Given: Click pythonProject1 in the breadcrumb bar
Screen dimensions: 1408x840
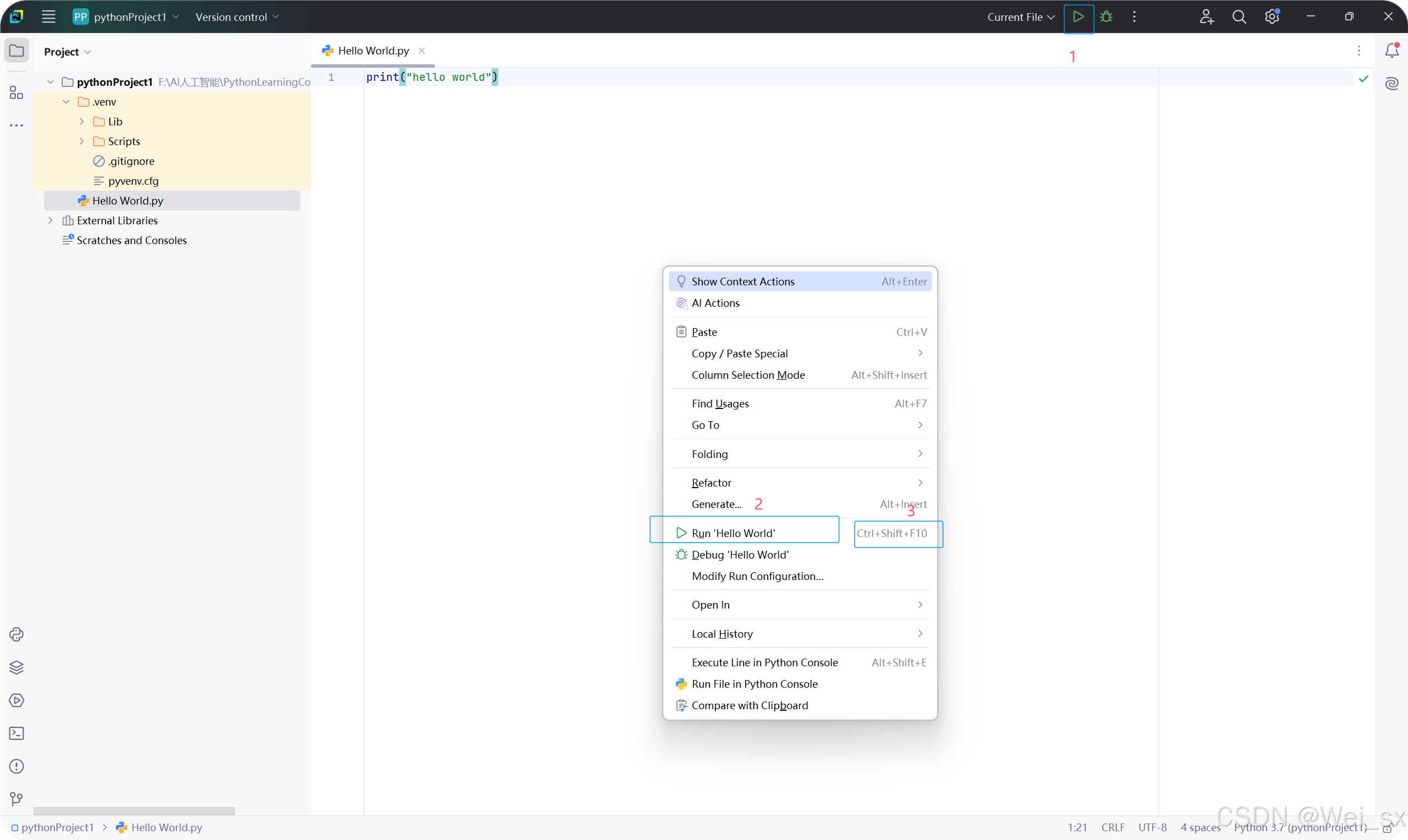Looking at the screenshot, I should pos(57,827).
